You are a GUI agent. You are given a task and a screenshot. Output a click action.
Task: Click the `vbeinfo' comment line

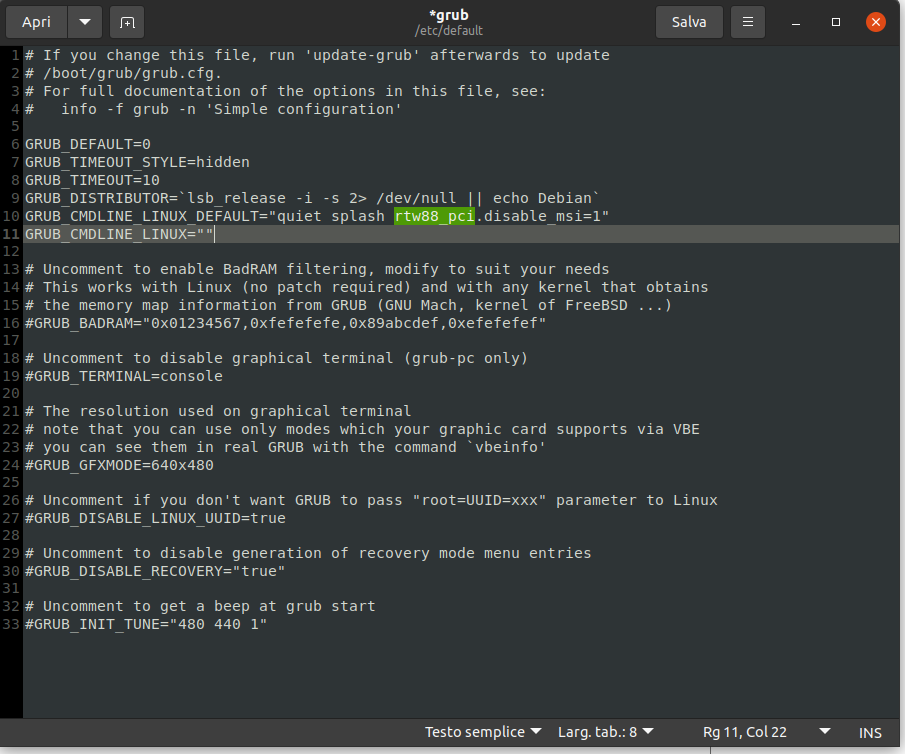[286, 447]
